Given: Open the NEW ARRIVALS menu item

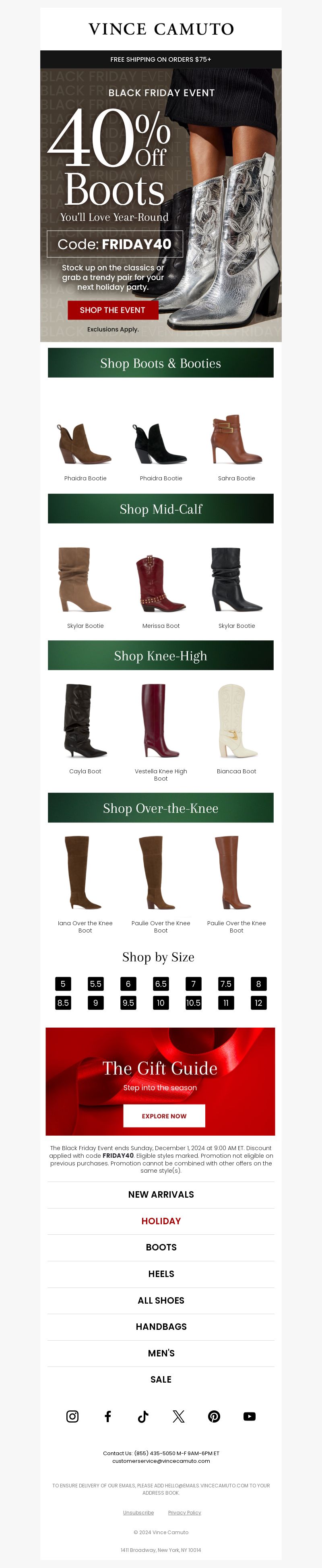Looking at the screenshot, I should coord(161,1194).
